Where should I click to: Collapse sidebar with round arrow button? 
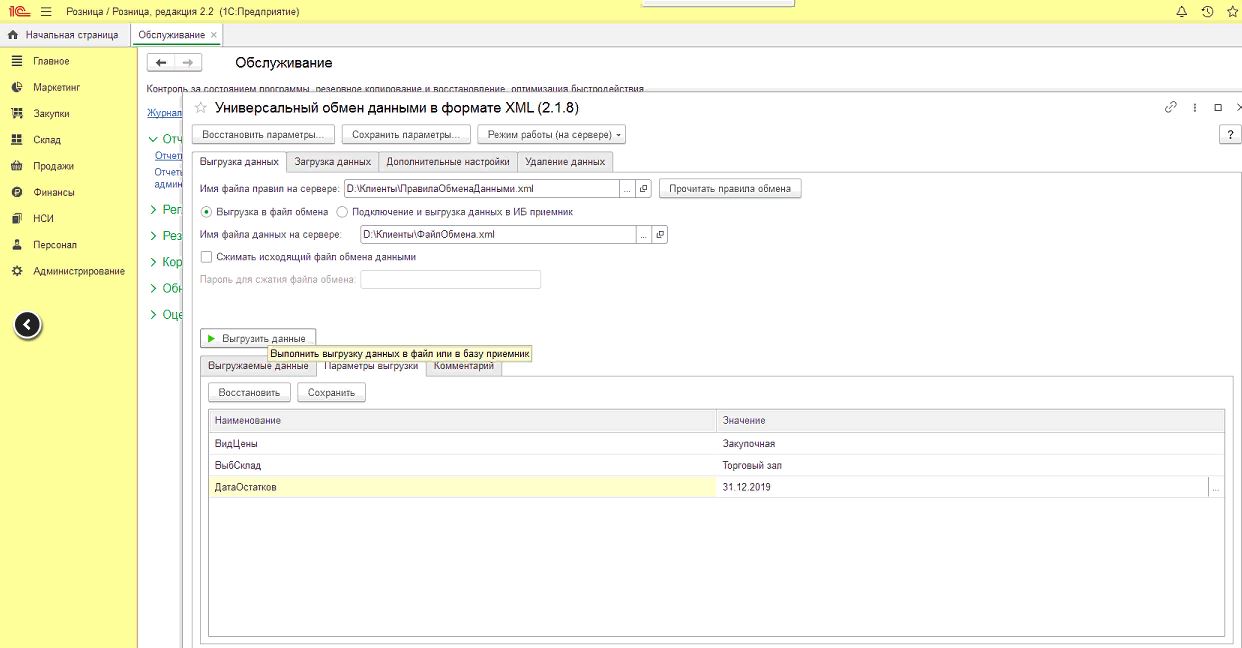pos(28,324)
